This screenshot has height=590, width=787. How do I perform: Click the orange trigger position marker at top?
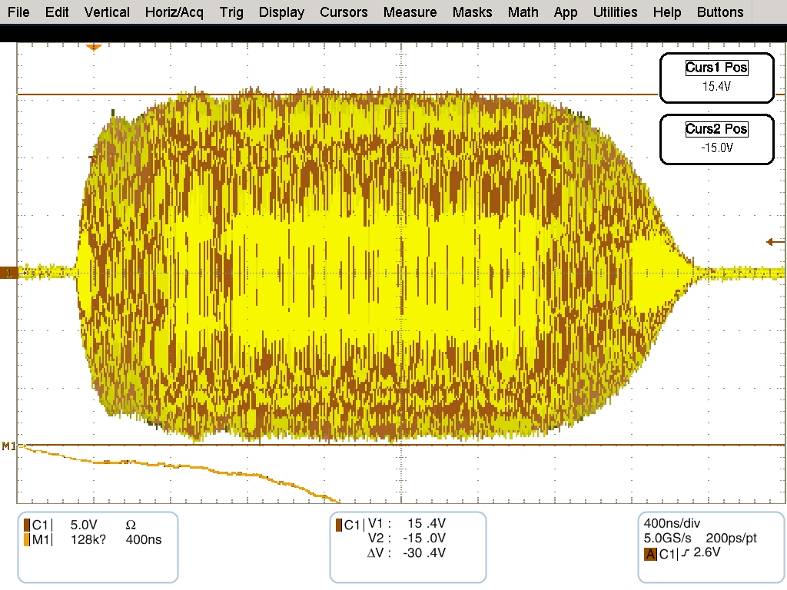tap(94, 47)
